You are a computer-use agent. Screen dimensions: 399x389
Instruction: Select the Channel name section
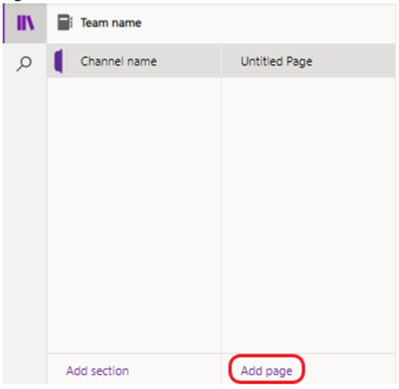133,61
